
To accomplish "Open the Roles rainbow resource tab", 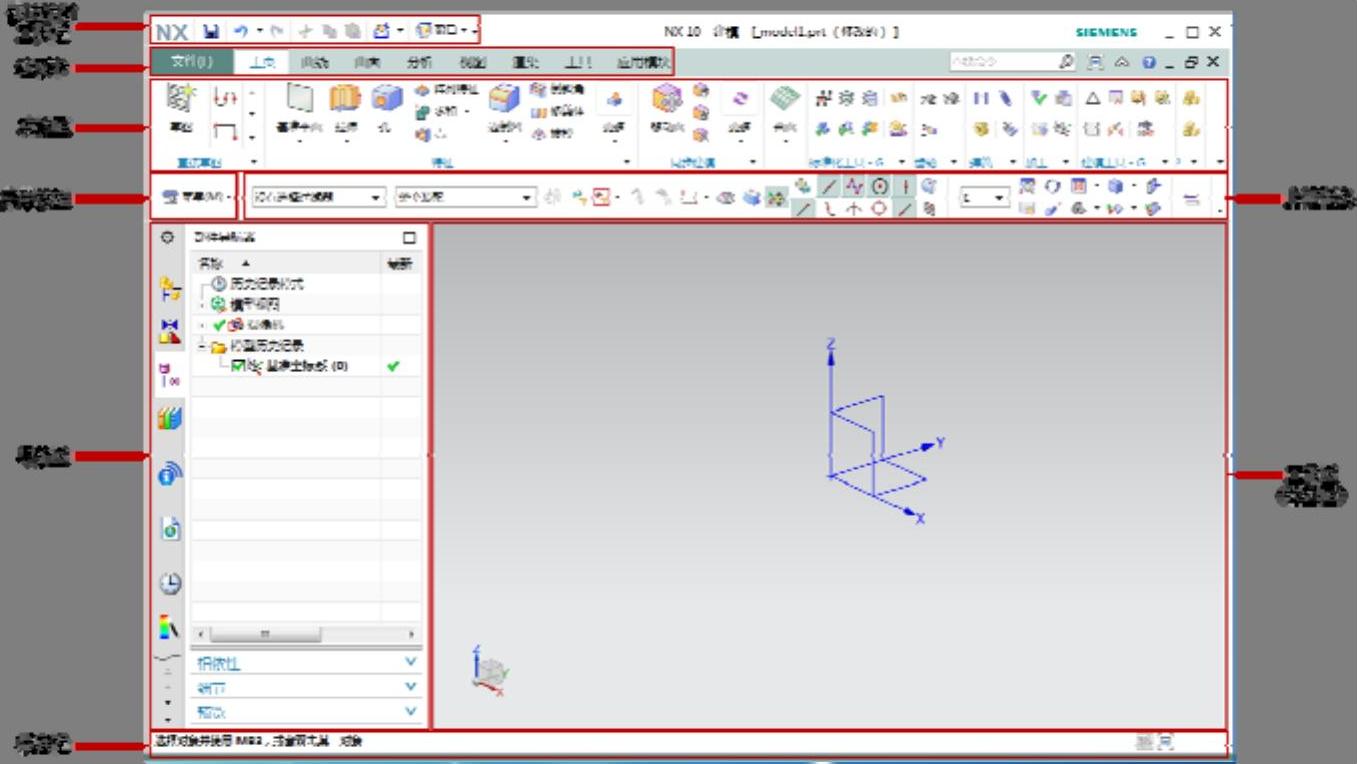I will (170, 628).
